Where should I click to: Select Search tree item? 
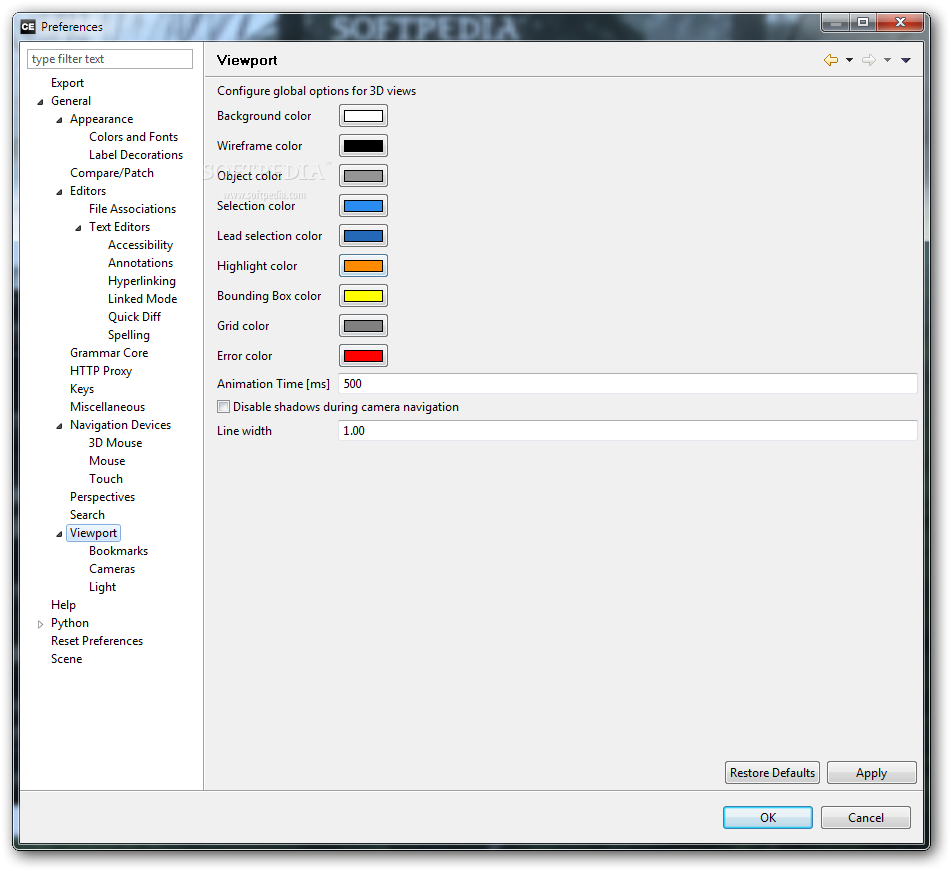coord(87,515)
